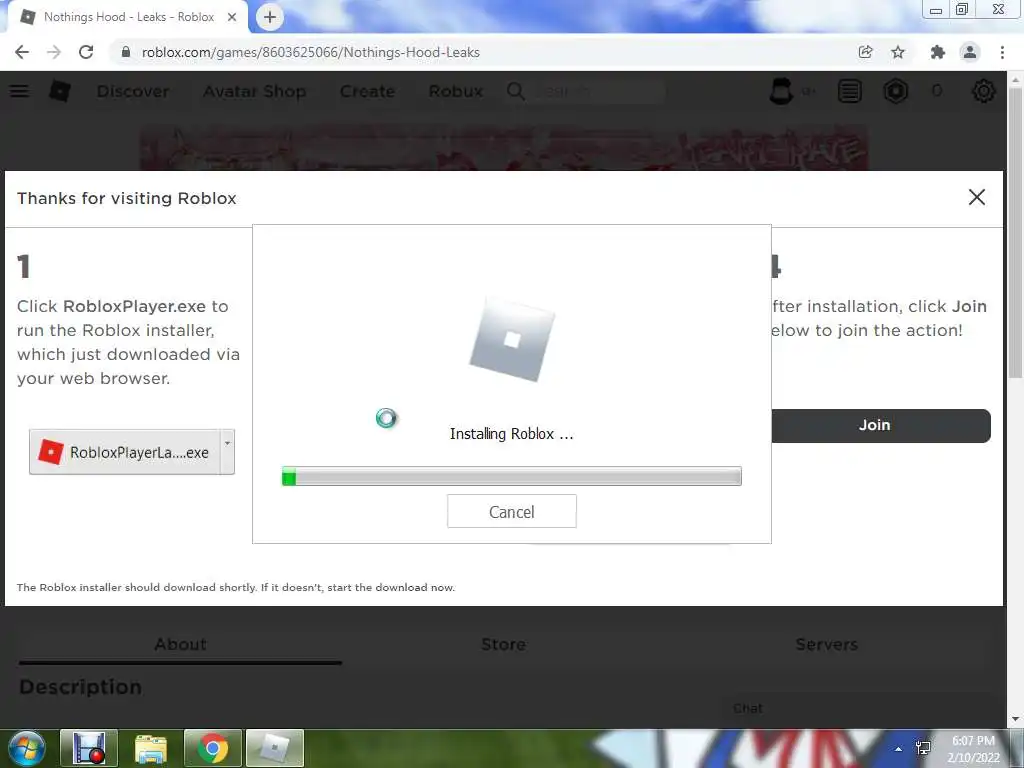Click the Roblox installer taskbar icon

(x=275, y=748)
